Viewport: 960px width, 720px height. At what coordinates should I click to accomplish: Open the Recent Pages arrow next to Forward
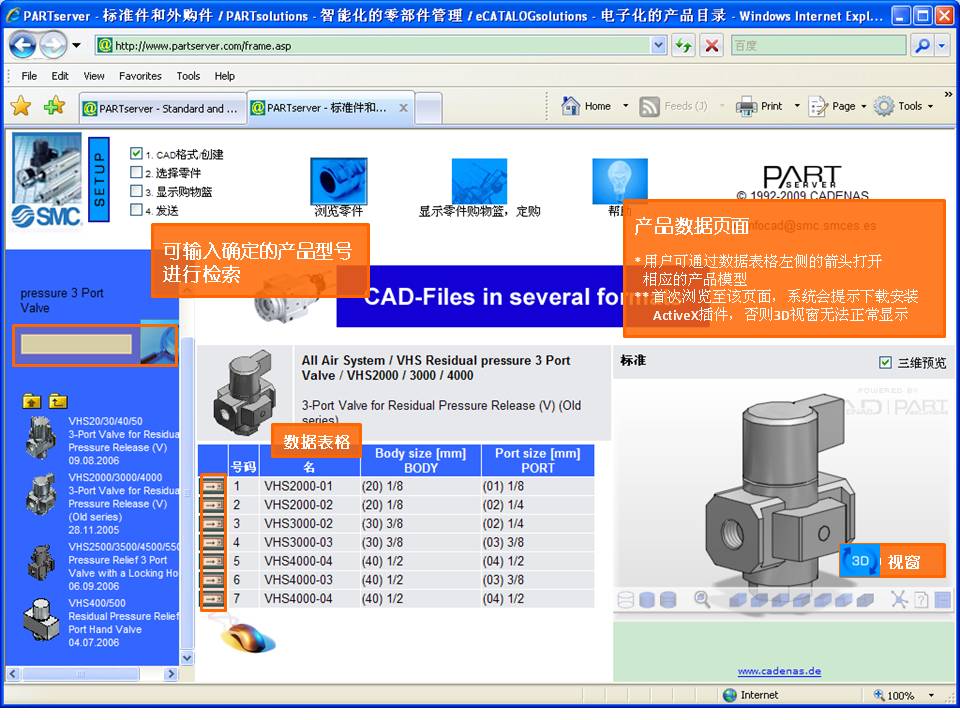click(x=77, y=45)
